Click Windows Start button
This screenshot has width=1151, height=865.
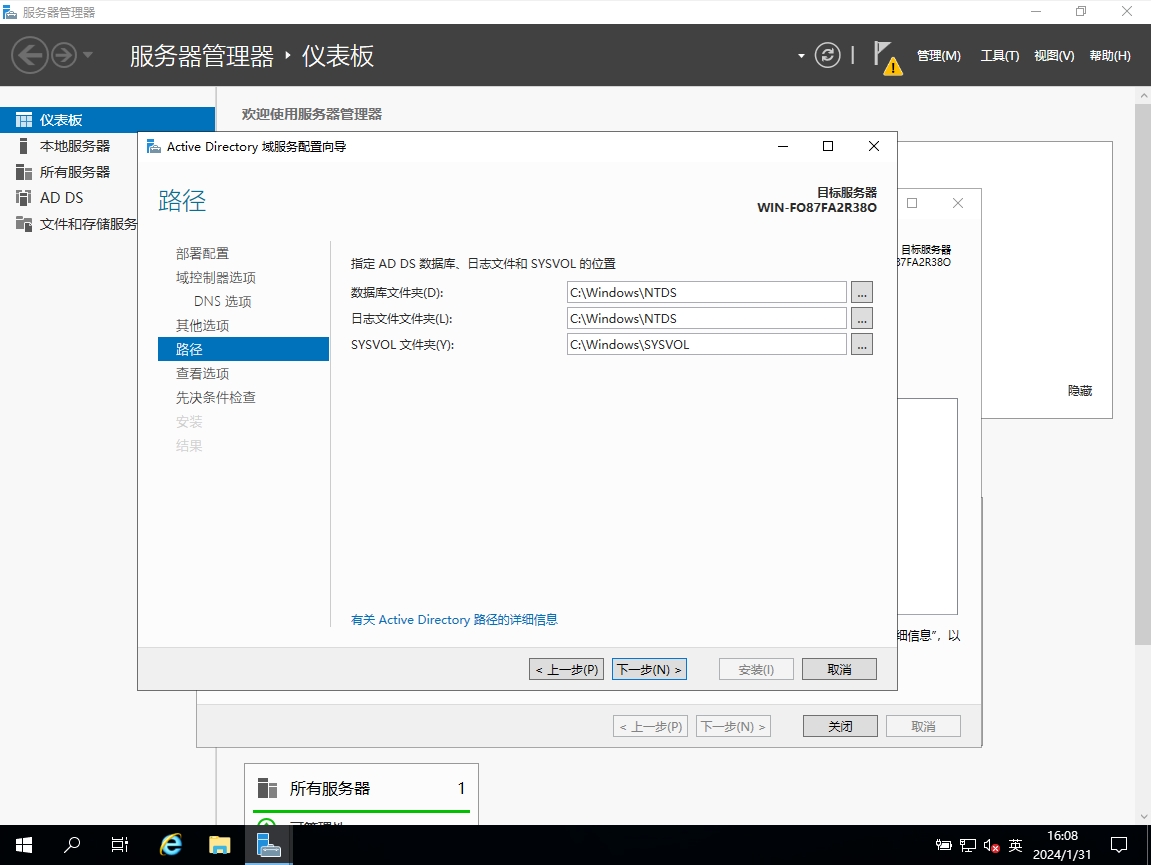point(23,845)
